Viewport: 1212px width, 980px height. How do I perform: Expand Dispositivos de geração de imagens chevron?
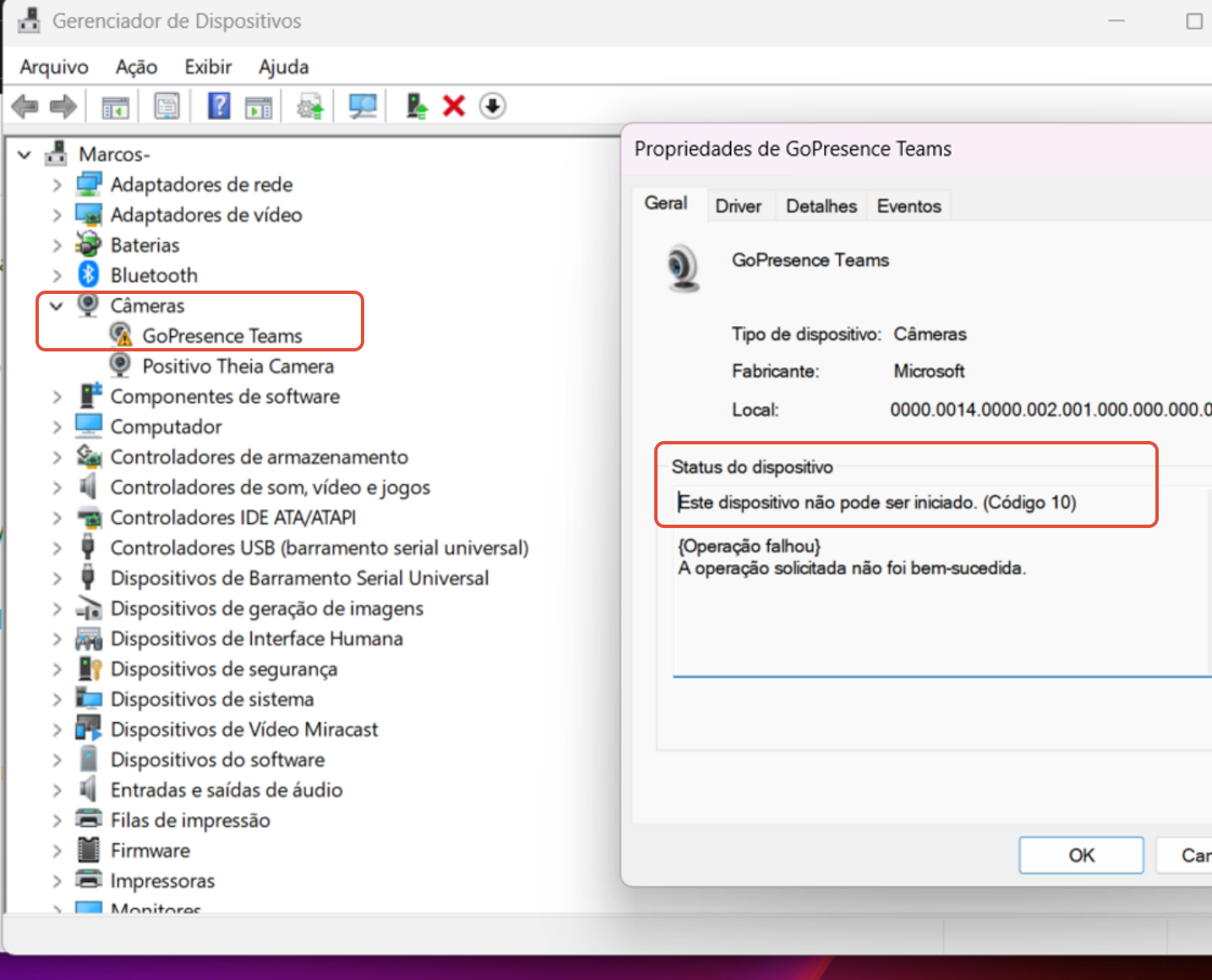[x=57, y=609]
